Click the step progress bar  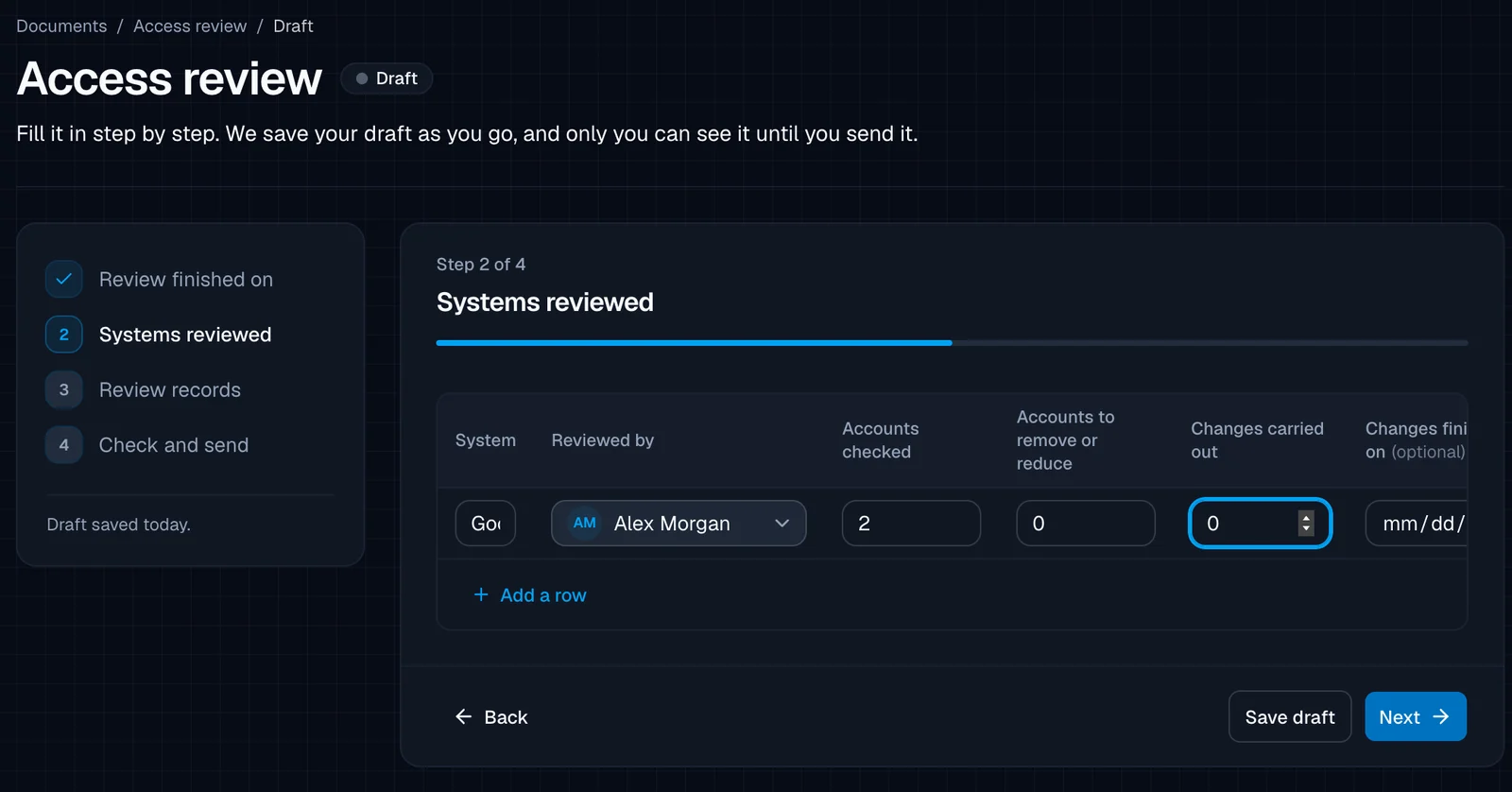click(952, 343)
